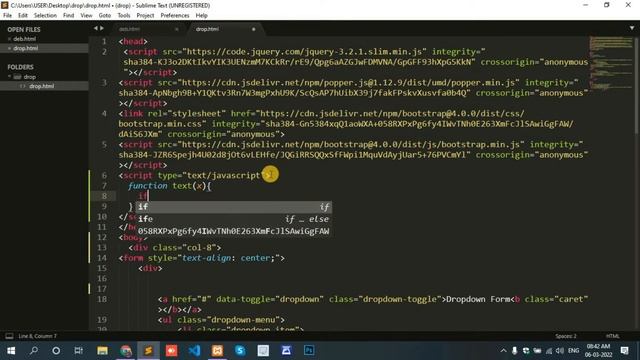Open Windows taskbar search

click(x=34, y=351)
